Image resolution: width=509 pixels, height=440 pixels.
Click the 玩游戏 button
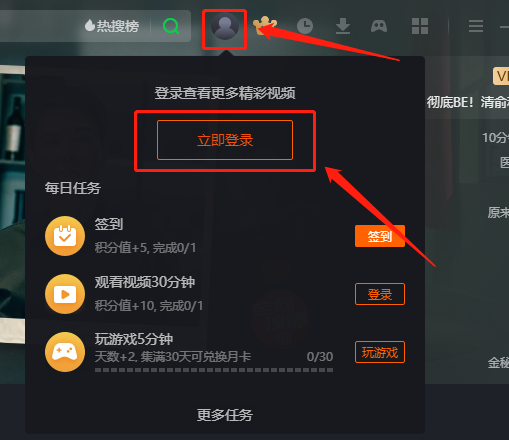380,352
